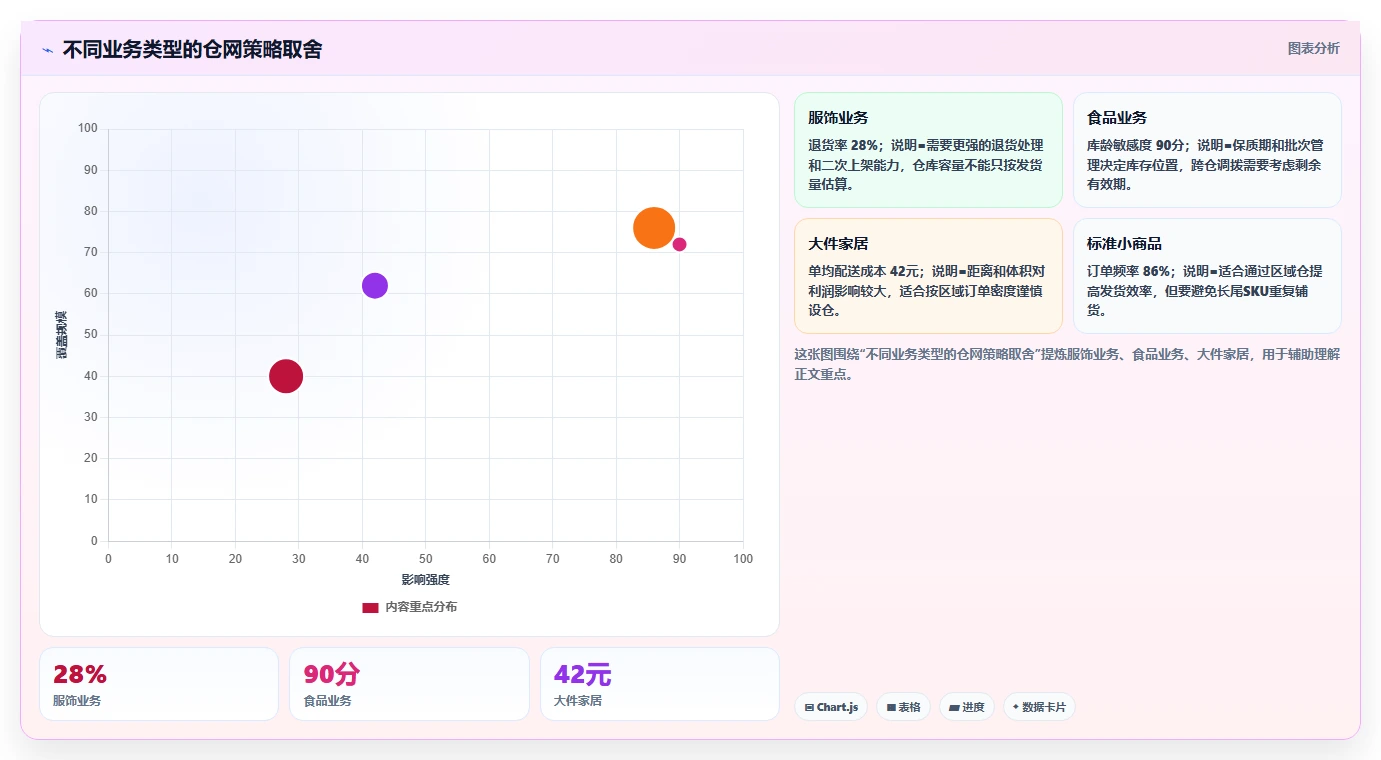Click the y-axis tick label 100
The image size is (1381, 760).
pyautogui.click(x=88, y=128)
